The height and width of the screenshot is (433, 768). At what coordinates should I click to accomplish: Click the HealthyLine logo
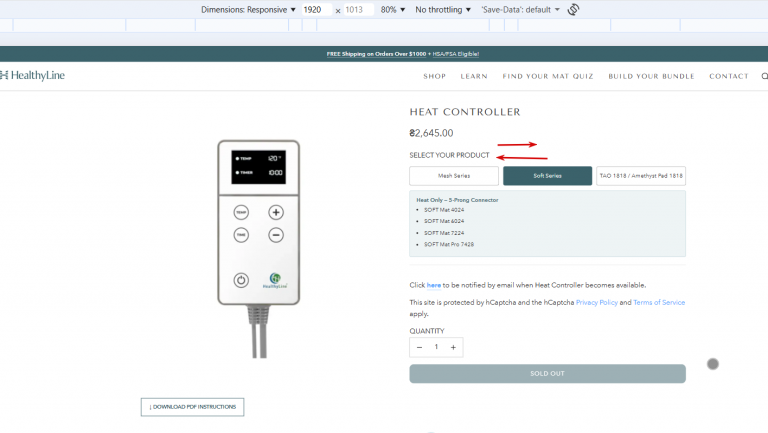click(32, 75)
